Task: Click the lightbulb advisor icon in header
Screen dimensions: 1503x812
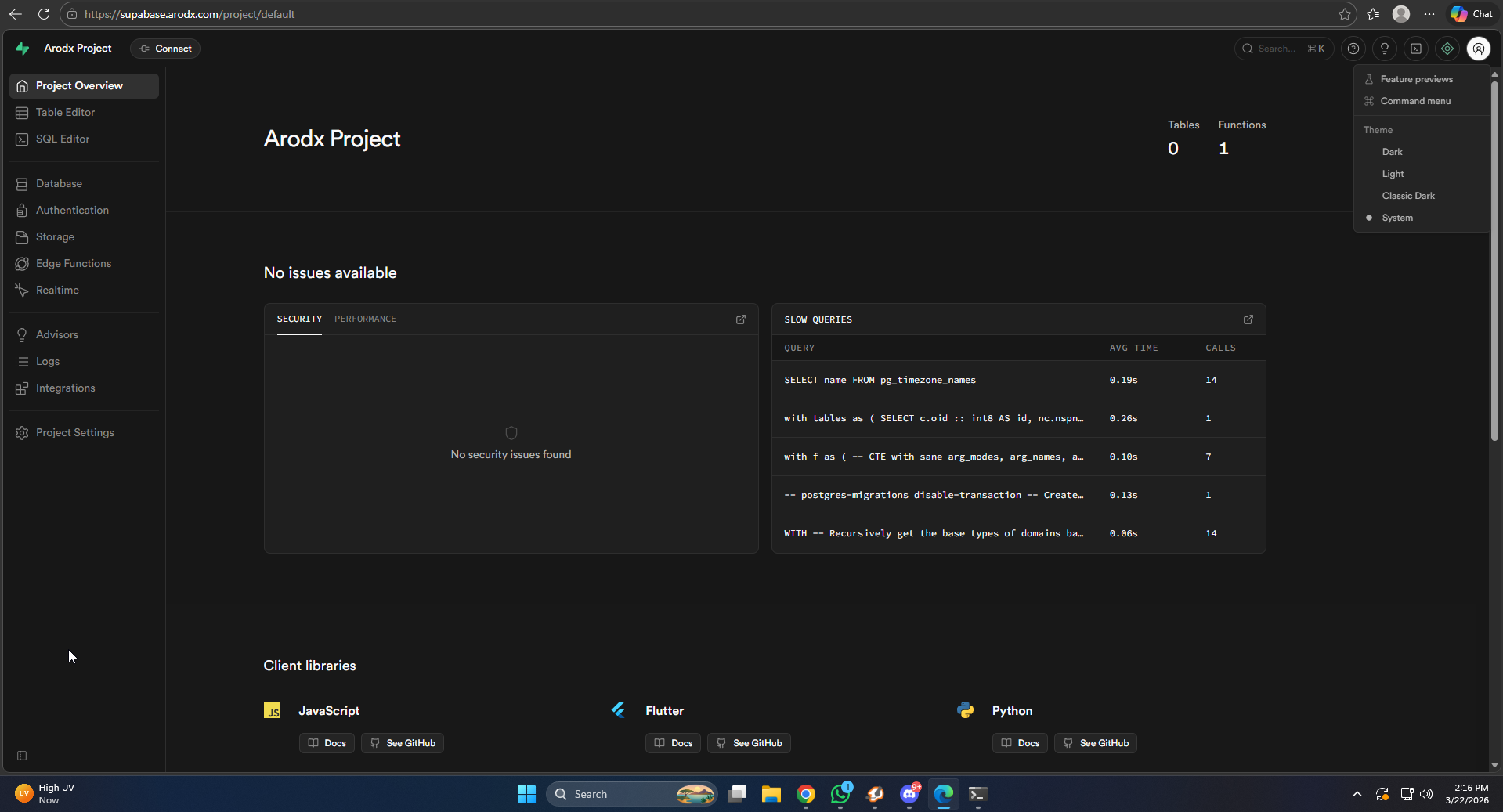Action: (1384, 49)
